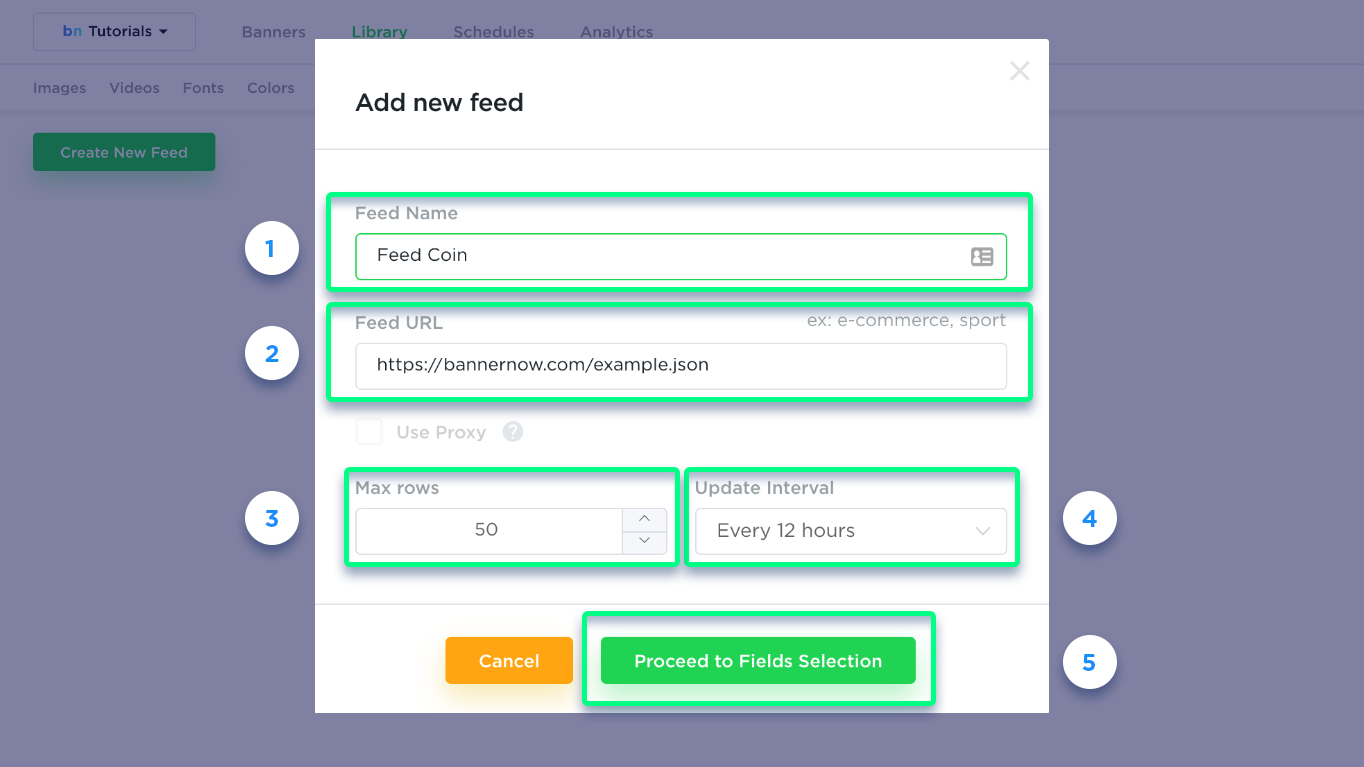
Task: Click the chevron in Every 12 hours select
Action: click(983, 531)
